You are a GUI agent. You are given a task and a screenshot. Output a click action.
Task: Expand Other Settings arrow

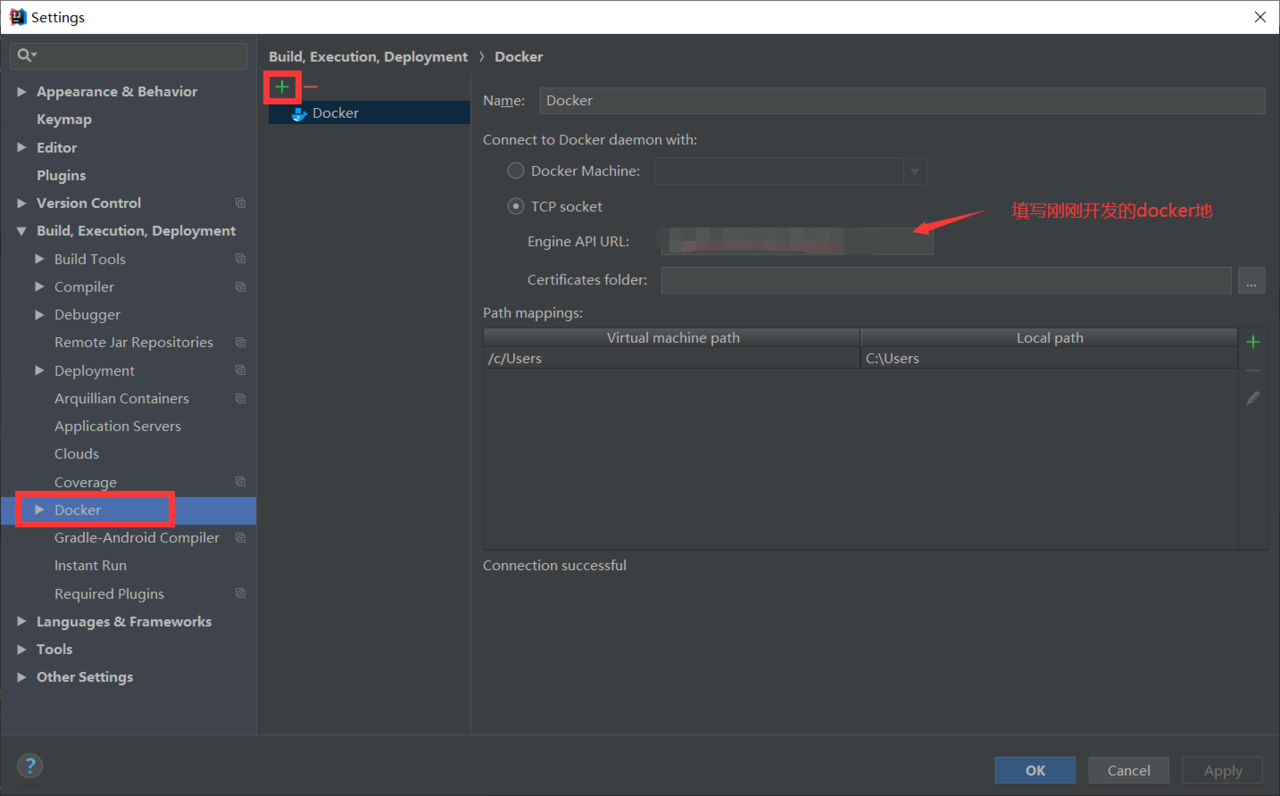tap(22, 677)
